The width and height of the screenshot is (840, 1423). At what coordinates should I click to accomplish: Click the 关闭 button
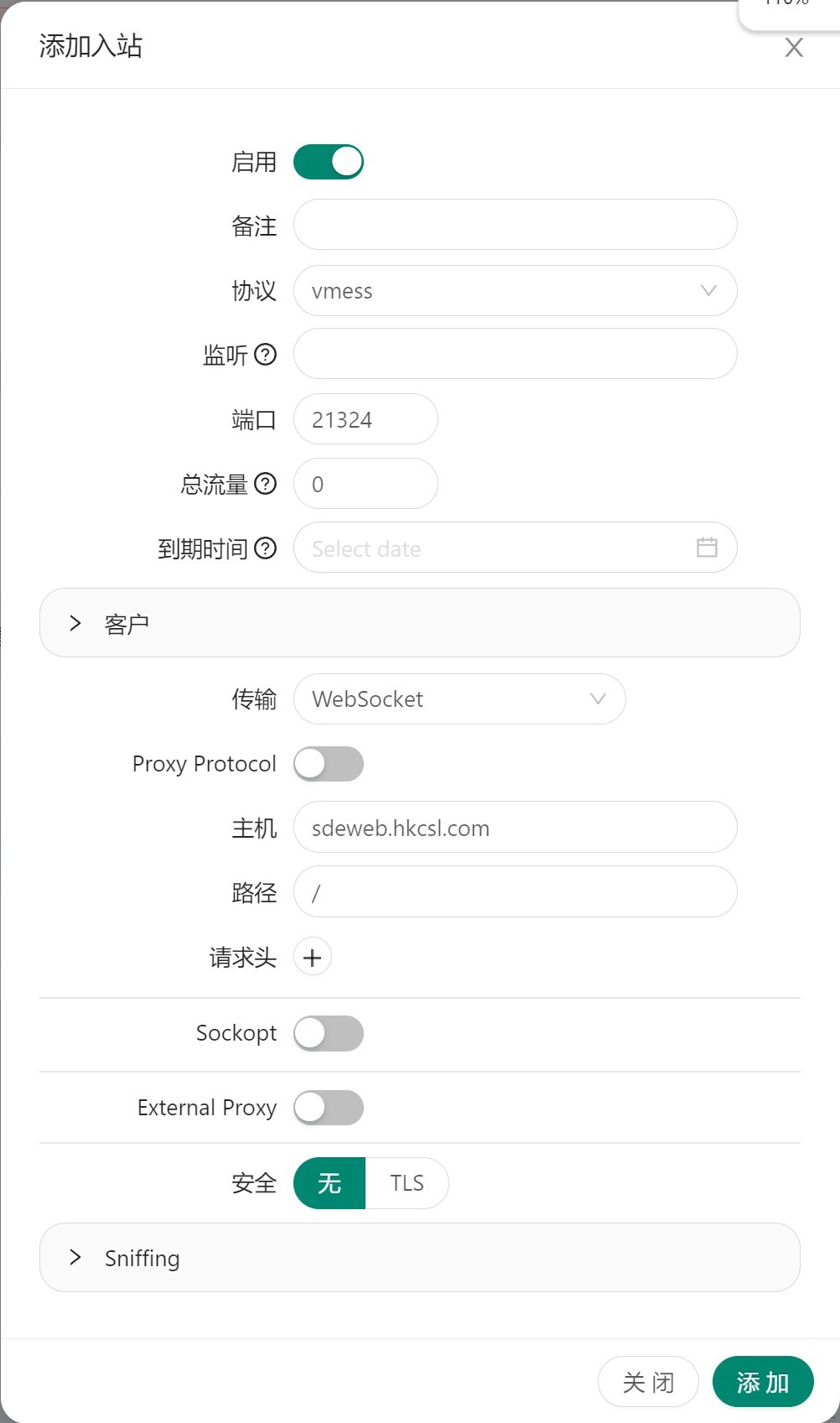coord(648,1382)
